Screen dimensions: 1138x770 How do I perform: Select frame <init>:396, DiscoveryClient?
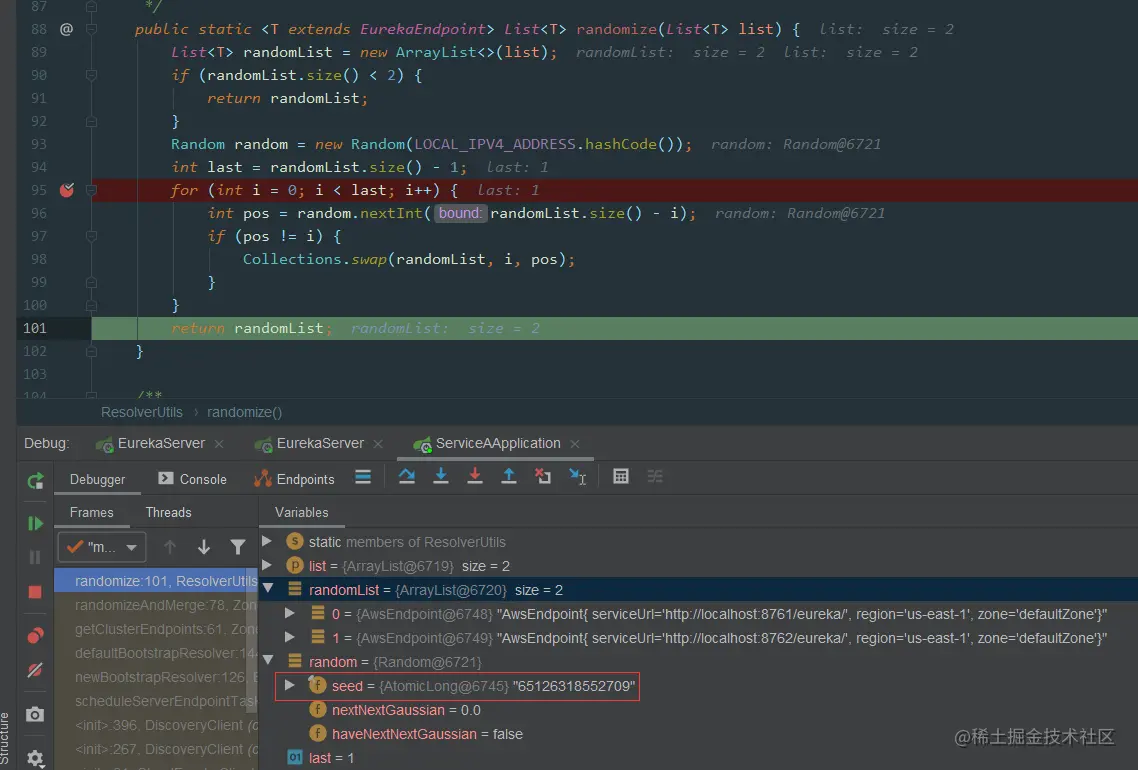156,724
